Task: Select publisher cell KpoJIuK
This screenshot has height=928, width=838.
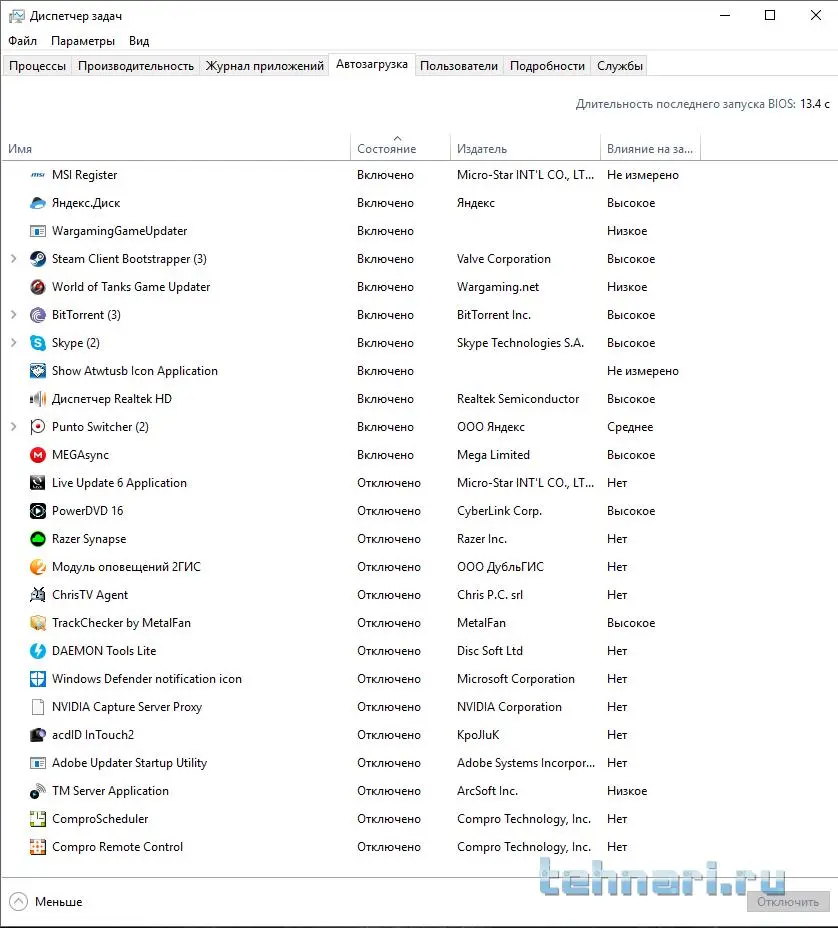Action: [478, 735]
